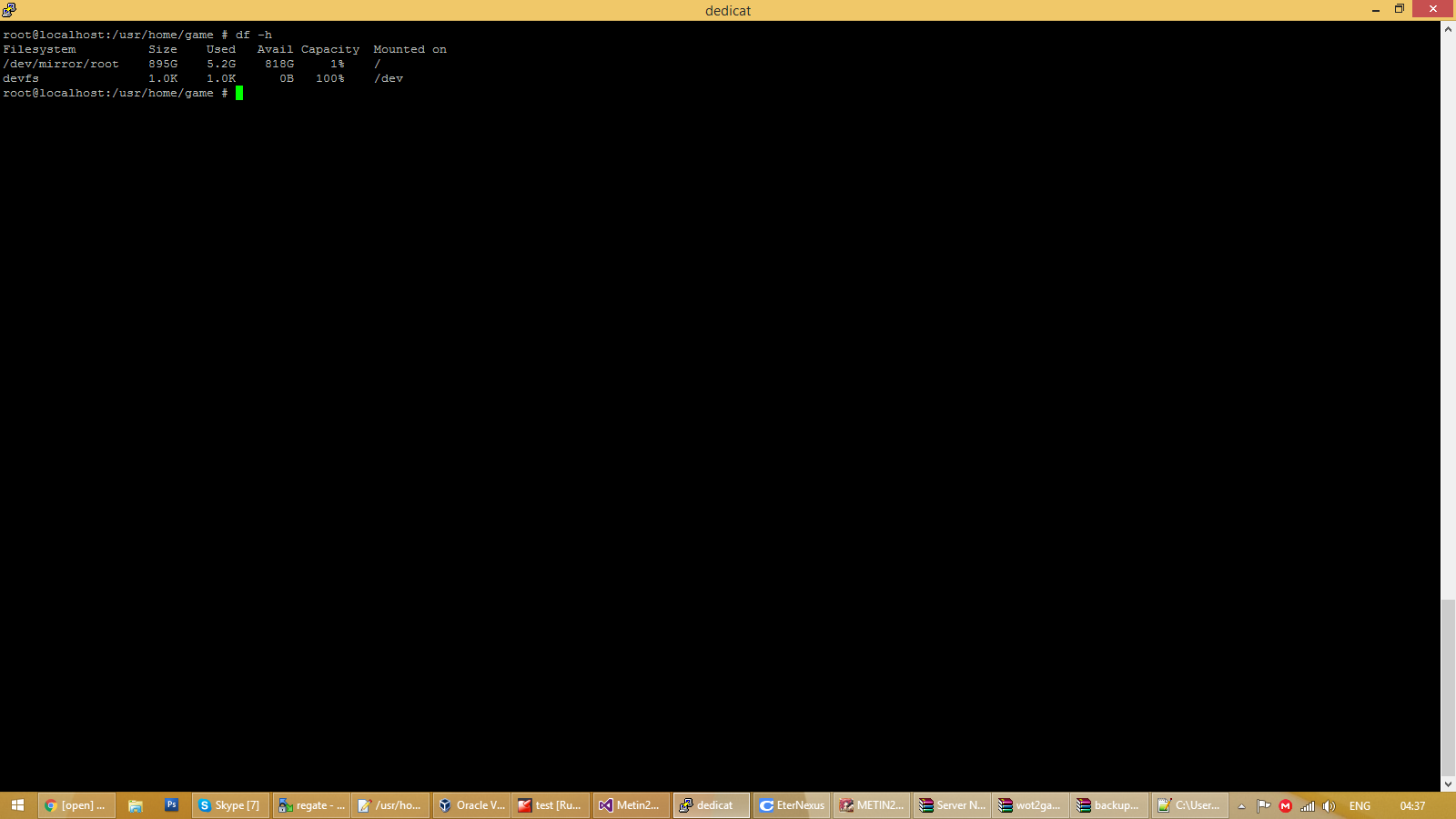Open the network signal tray icon
The height and width of the screenshot is (819, 1456).
point(1307,806)
